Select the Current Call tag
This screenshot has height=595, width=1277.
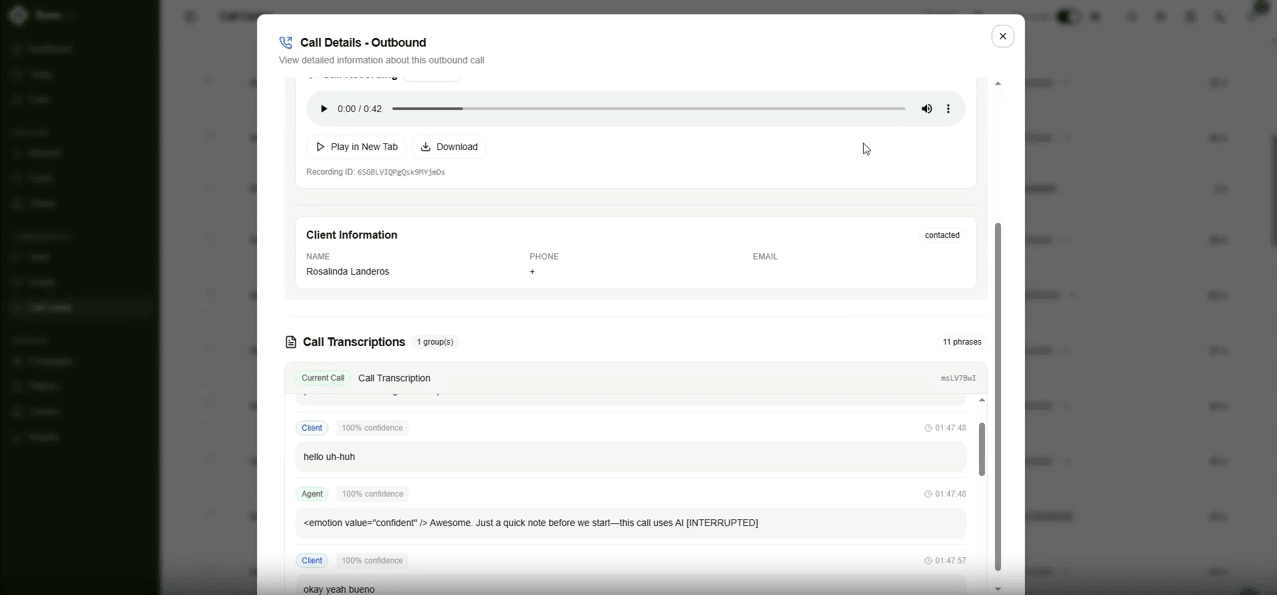[323, 378]
